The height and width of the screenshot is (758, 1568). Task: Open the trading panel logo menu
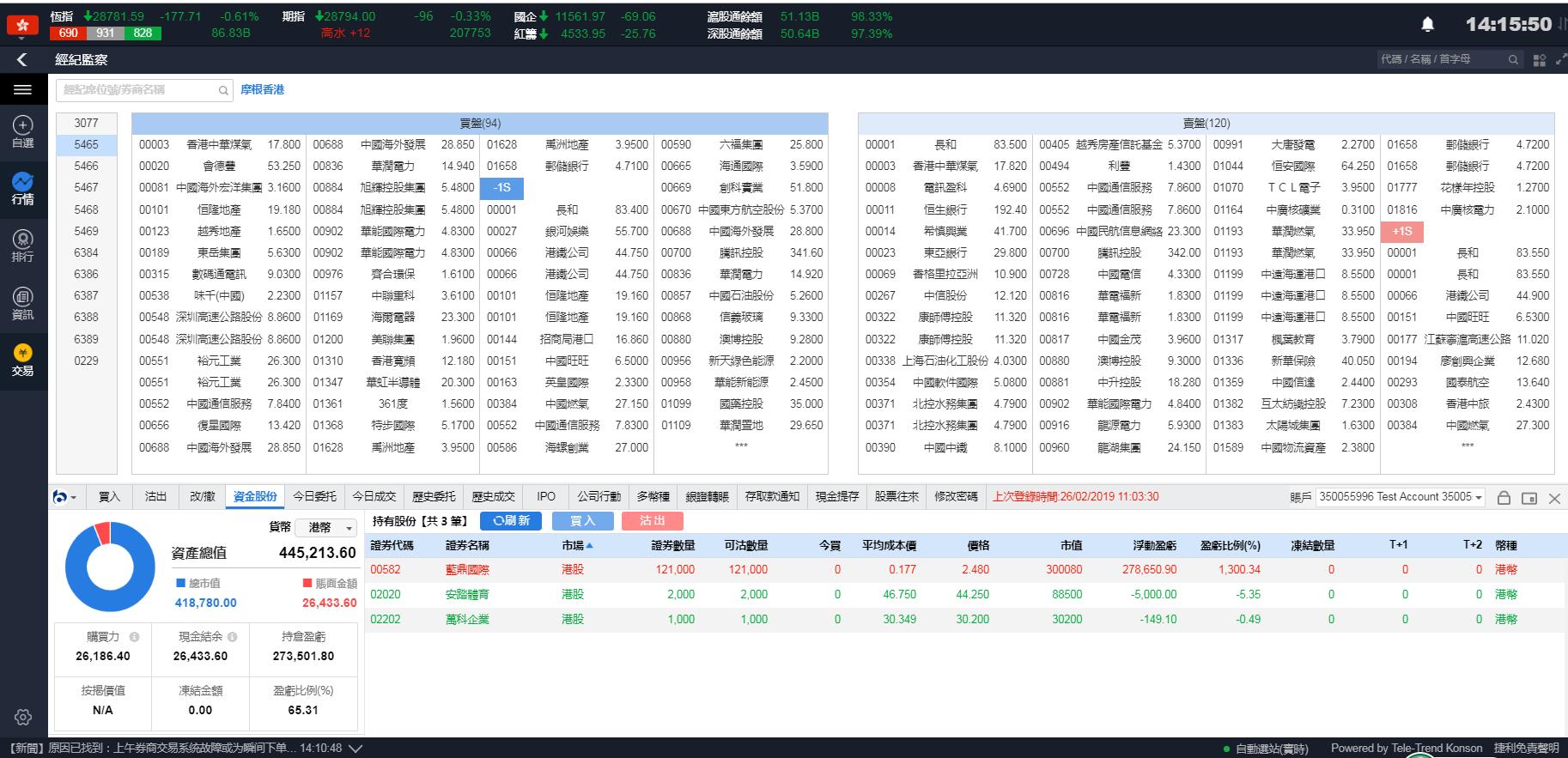[x=64, y=497]
